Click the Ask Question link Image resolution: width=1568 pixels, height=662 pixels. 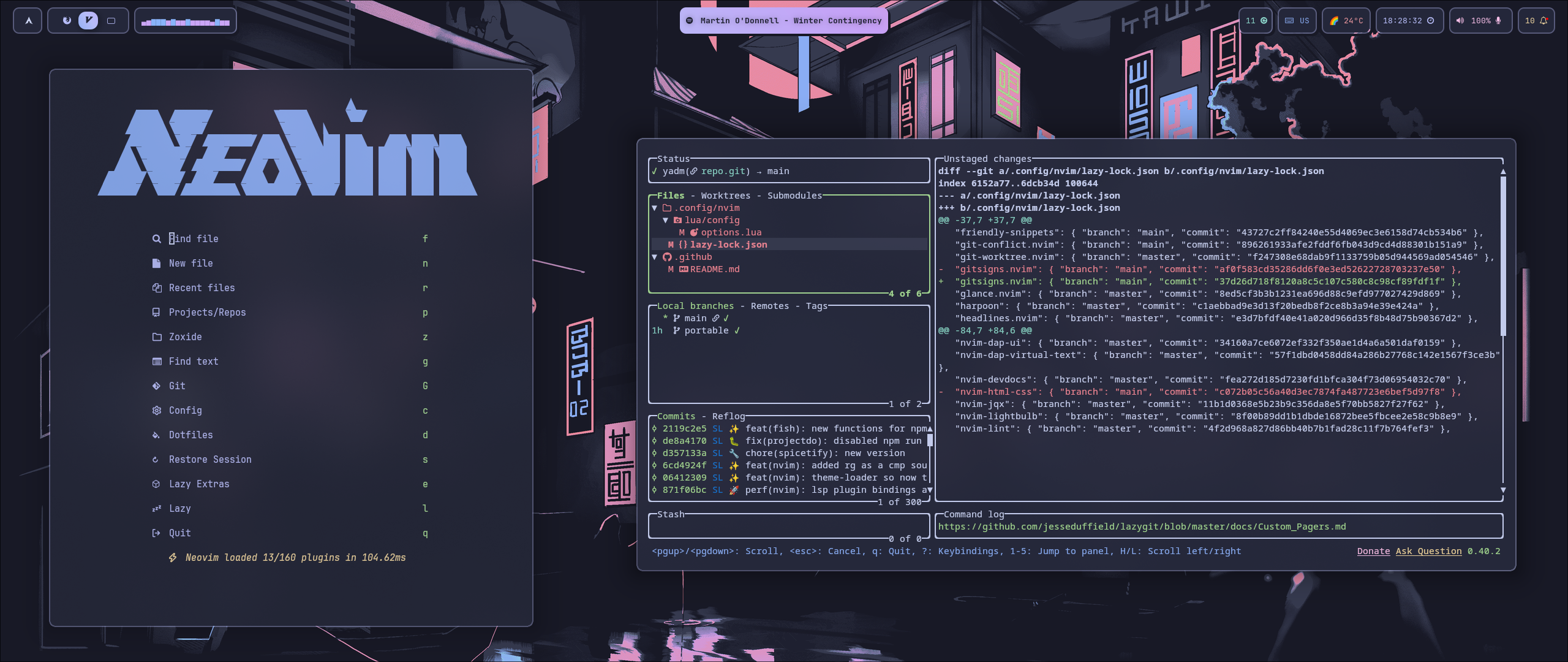(x=1428, y=551)
